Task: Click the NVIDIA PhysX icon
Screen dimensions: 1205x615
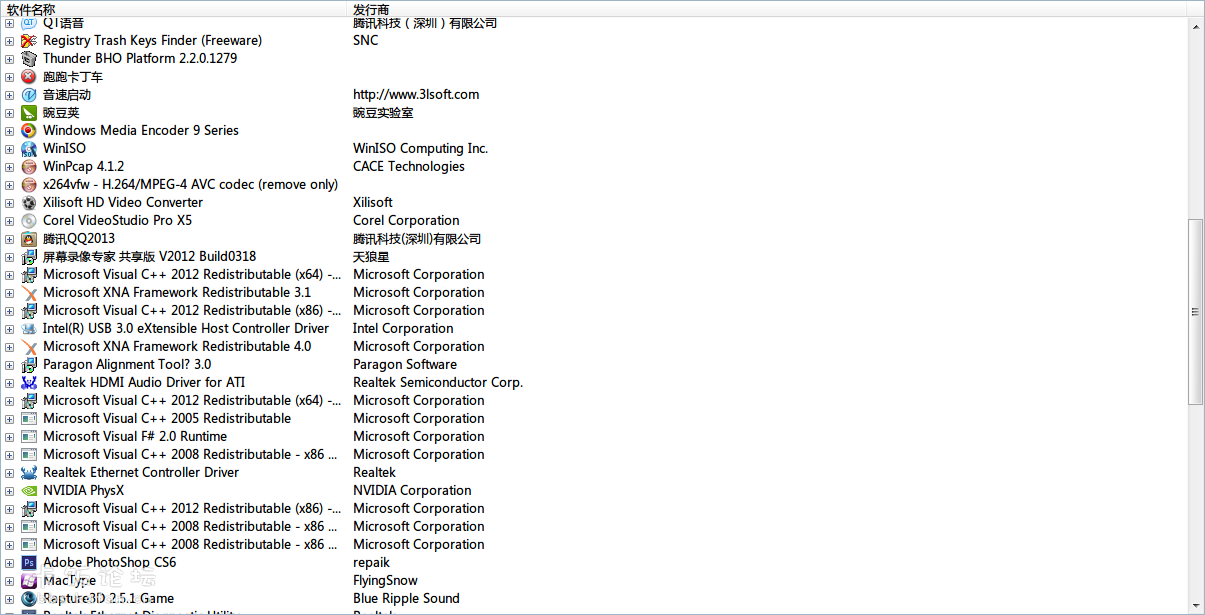Action: [29, 491]
